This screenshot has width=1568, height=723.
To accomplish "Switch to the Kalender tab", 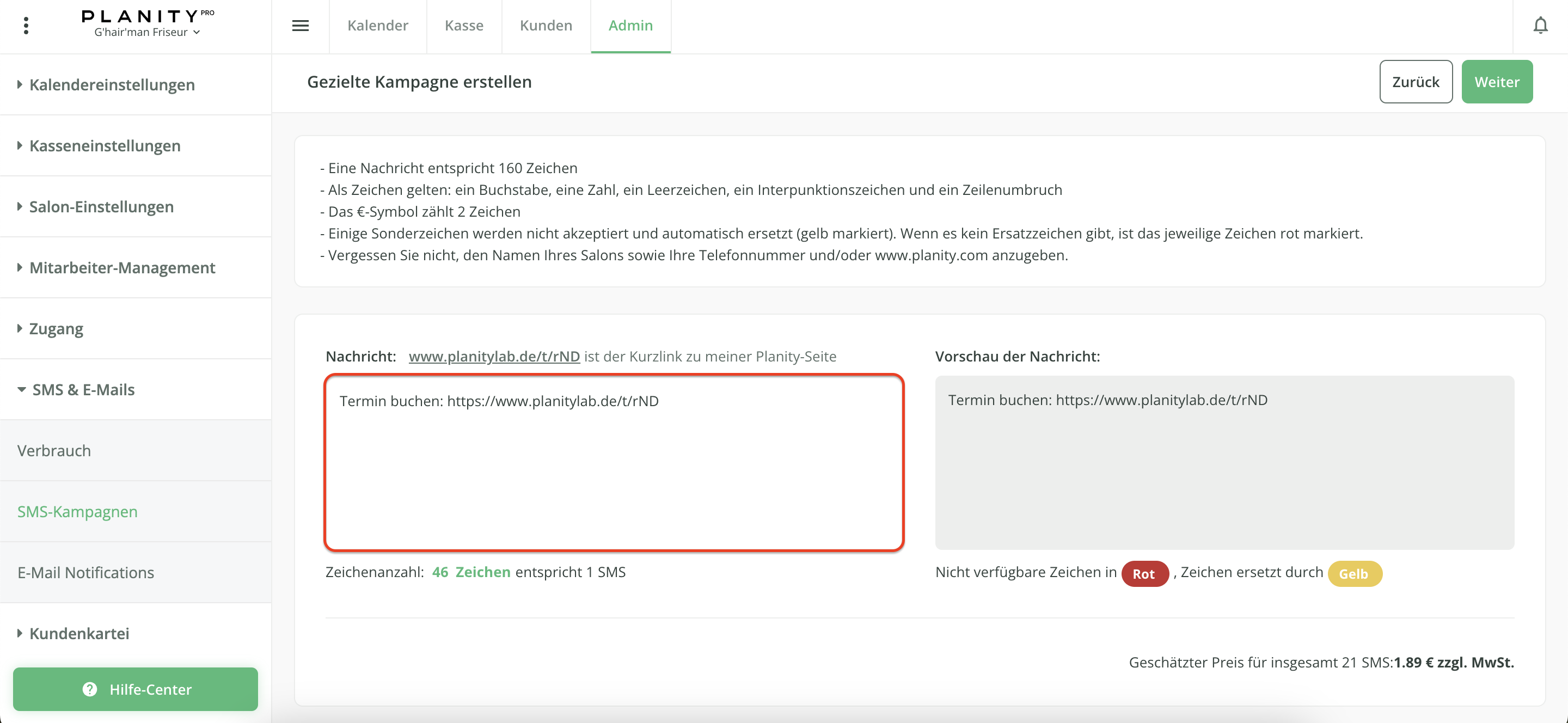I will 377,26.
